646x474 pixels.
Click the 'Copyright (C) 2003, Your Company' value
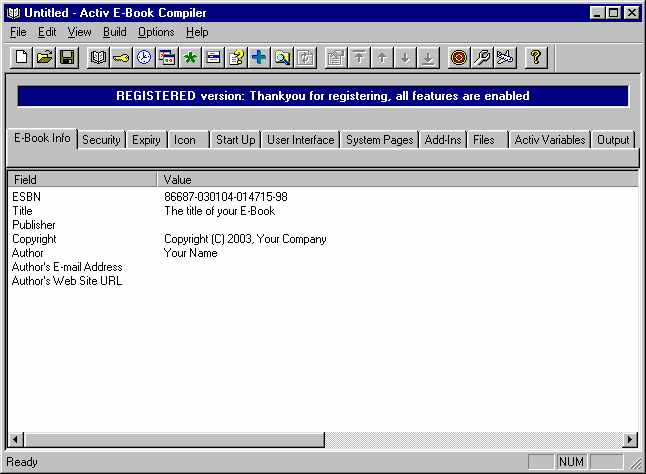(x=245, y=239)
